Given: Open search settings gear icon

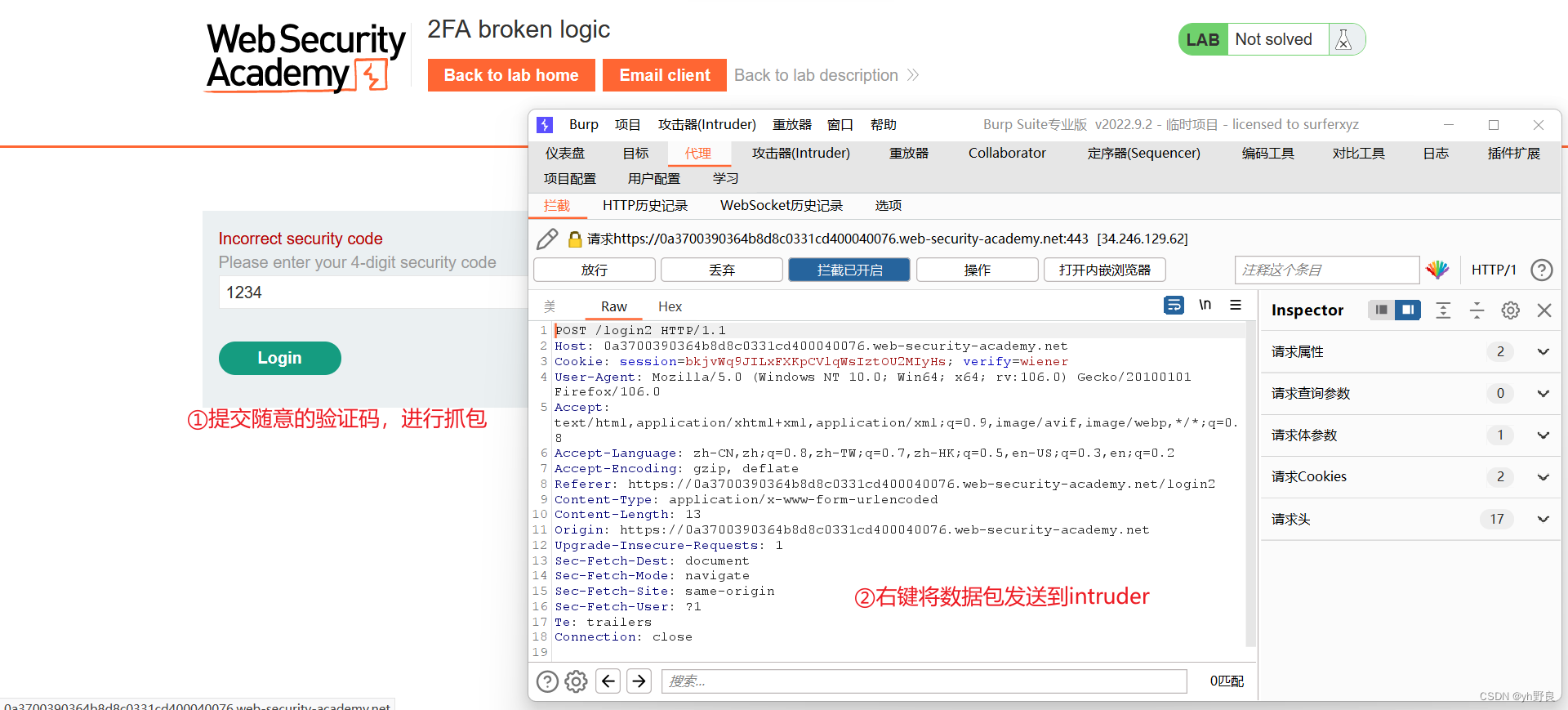Looking at the screenshot, I should pyautogui.click(x=577, y=681).
